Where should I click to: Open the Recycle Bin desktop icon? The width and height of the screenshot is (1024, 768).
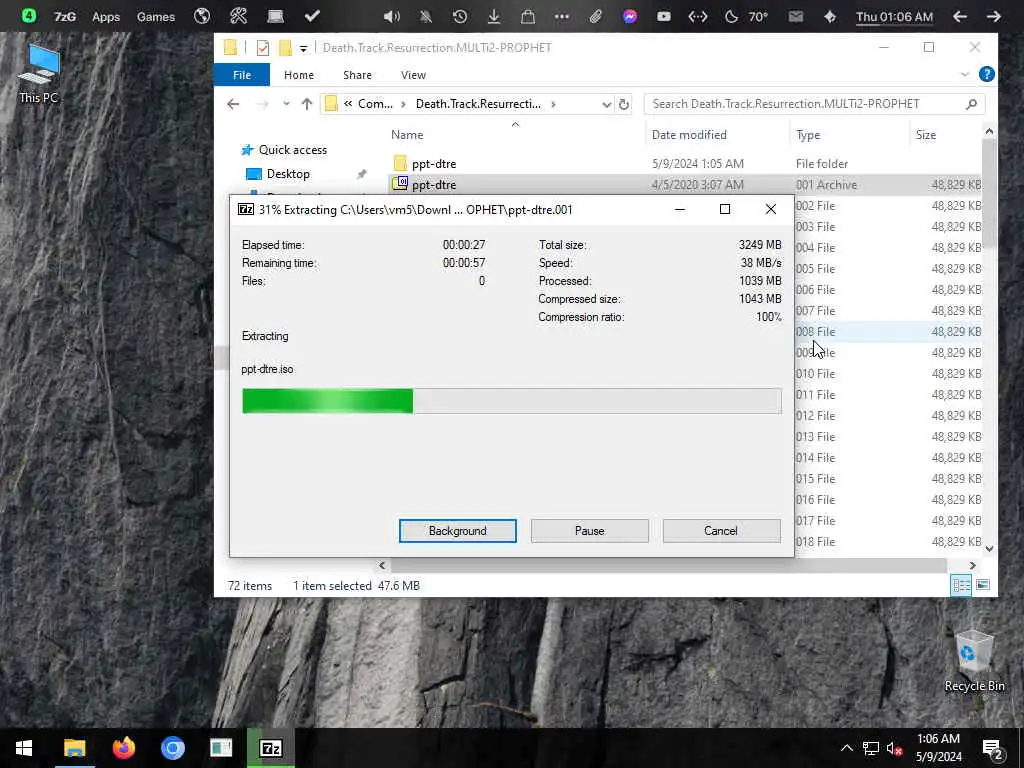pos(974,660)
